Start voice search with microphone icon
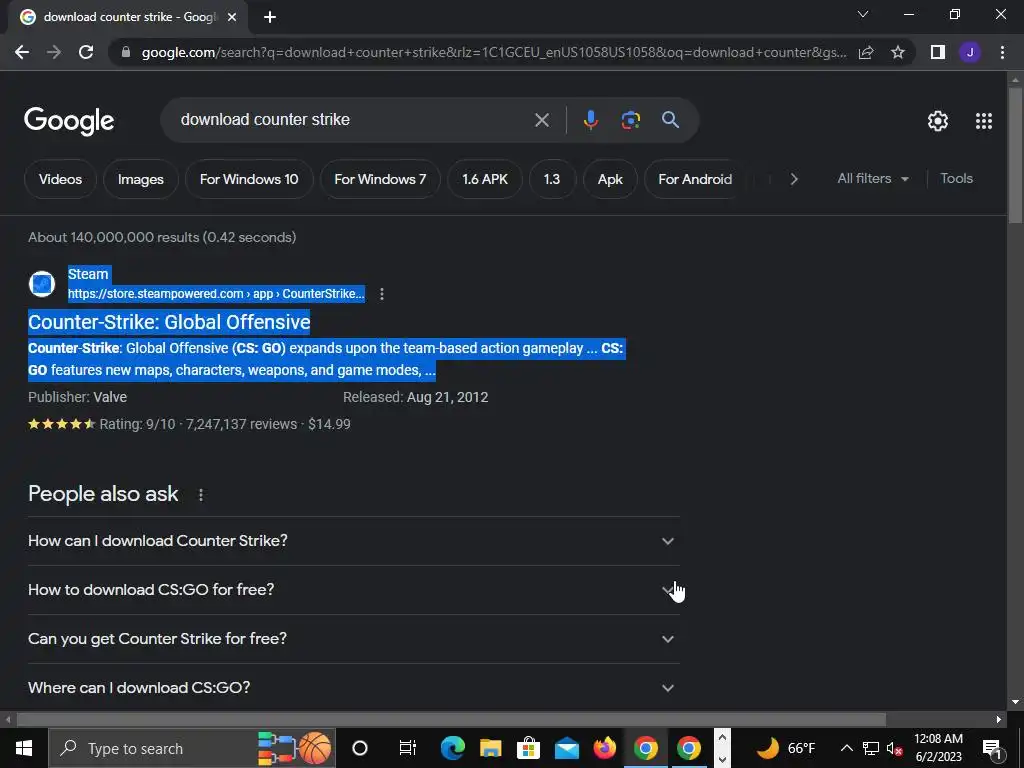 pyautogui.click(x=590, y=120)
